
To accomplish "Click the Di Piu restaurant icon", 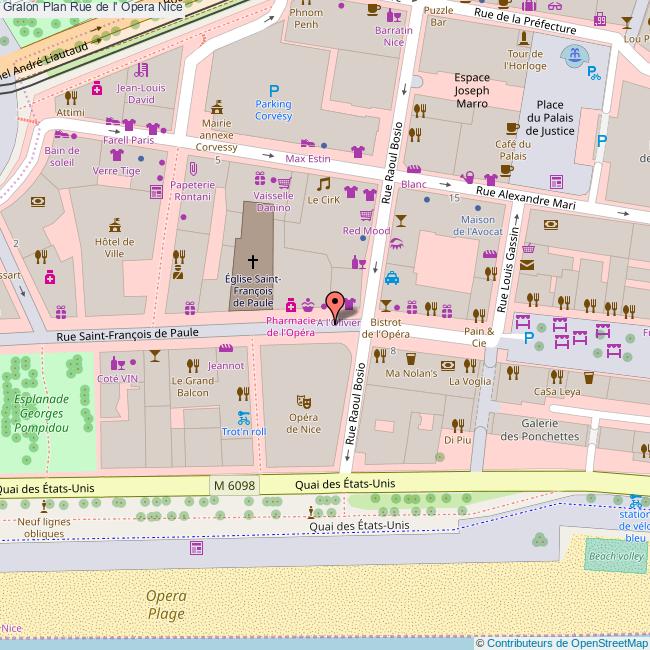I will coord(458,426).
